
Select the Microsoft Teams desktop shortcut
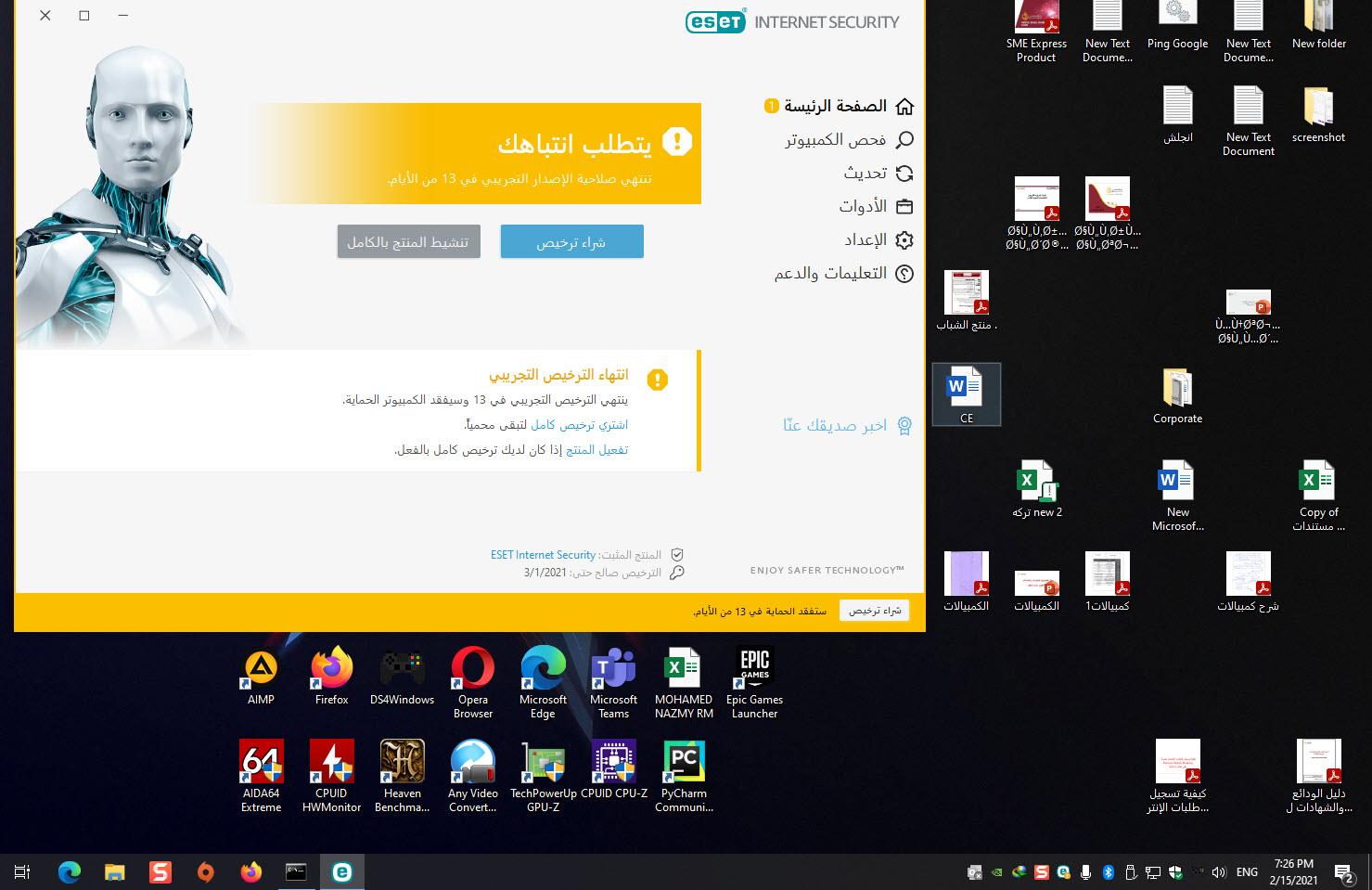pyautogui.click(x=613, y=683)
